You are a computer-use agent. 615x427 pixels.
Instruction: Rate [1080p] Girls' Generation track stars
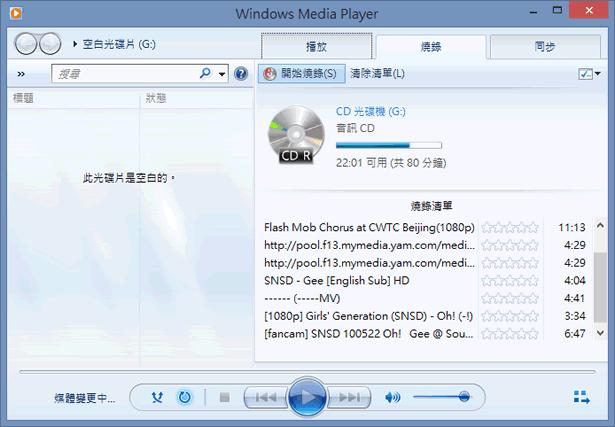tap(510, 316)
